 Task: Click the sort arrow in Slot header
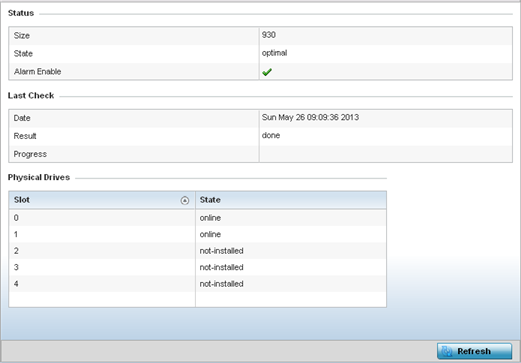click(x=185, y=200)
